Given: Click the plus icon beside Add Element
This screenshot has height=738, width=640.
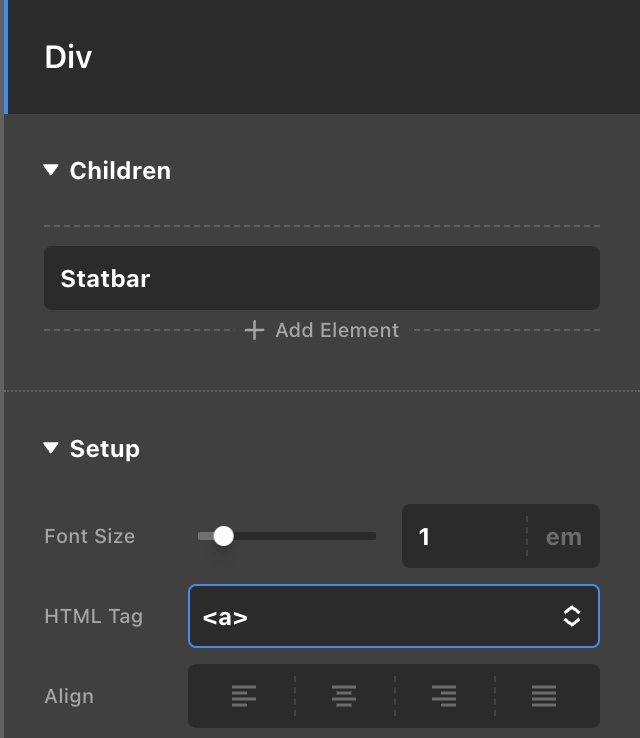Looking at the screenshot, I should [x=254, y=330].
